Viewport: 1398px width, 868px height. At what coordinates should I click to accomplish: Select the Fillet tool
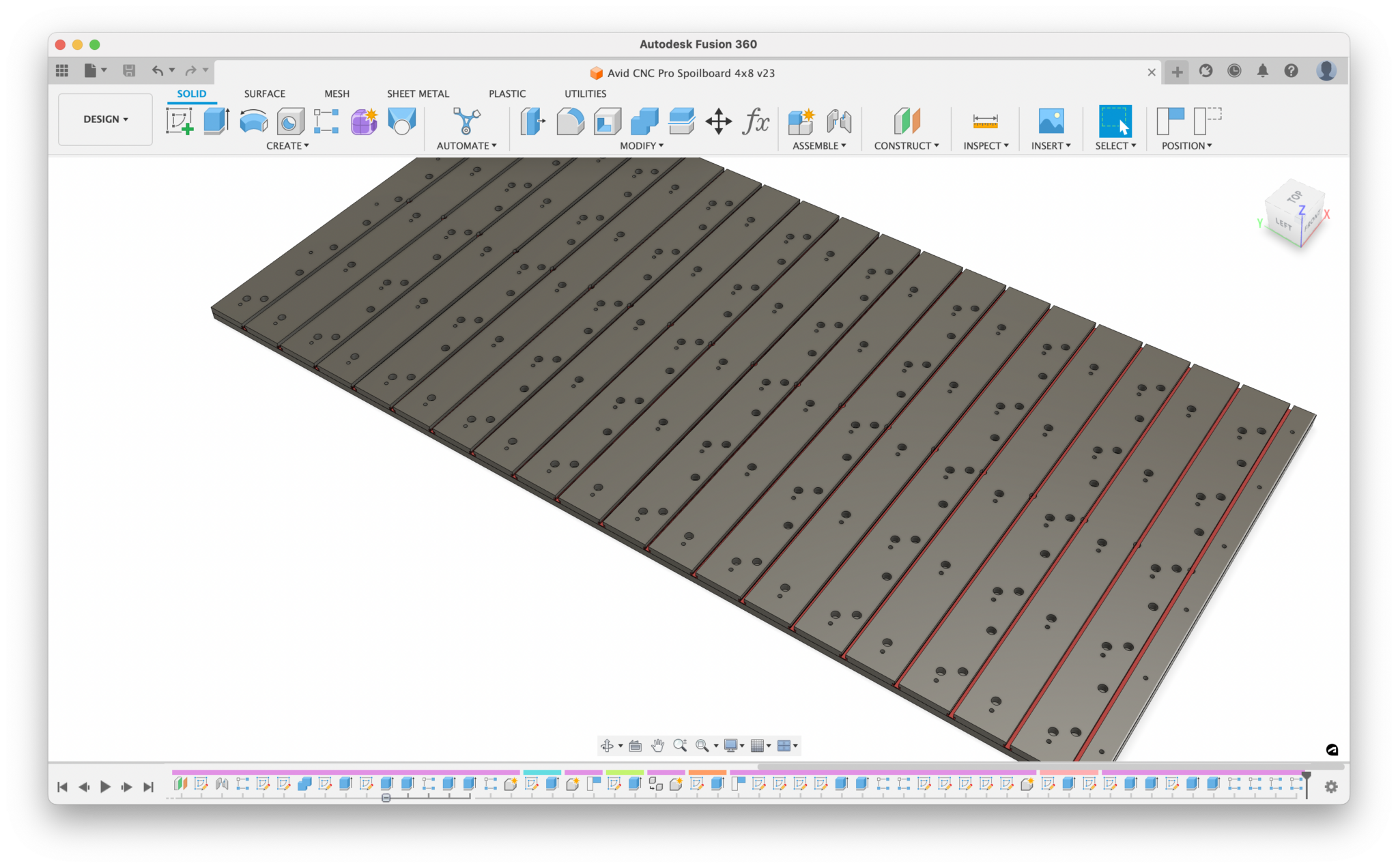(571, 121)
